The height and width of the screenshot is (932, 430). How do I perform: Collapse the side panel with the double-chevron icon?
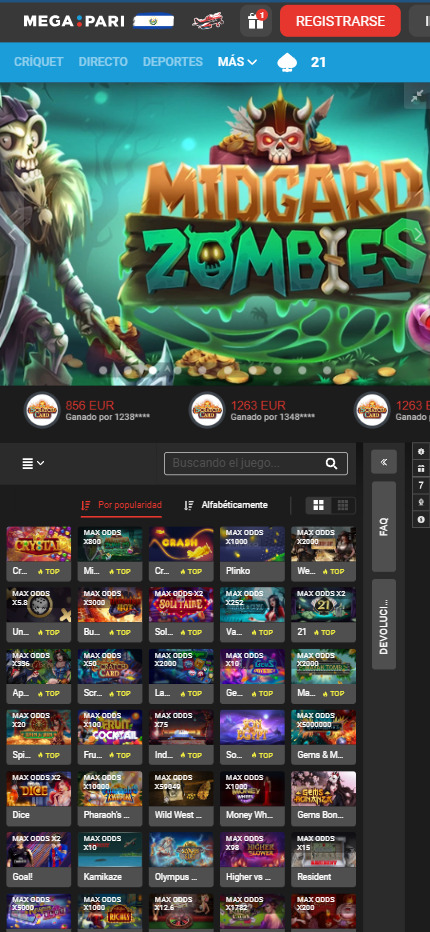click(x=384, y=462)
